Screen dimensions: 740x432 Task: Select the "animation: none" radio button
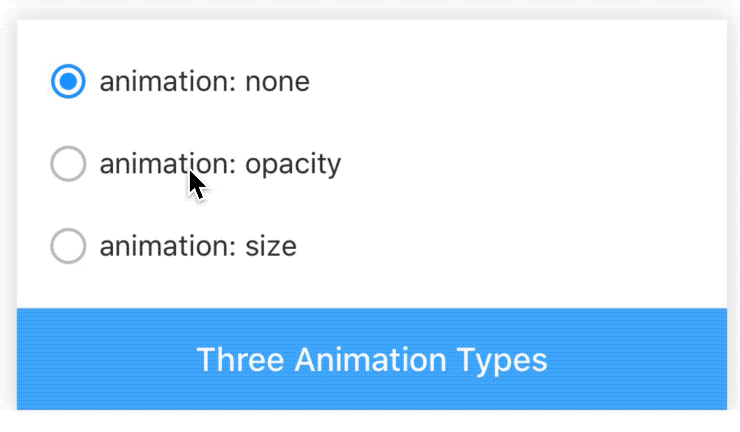point(68,82)
